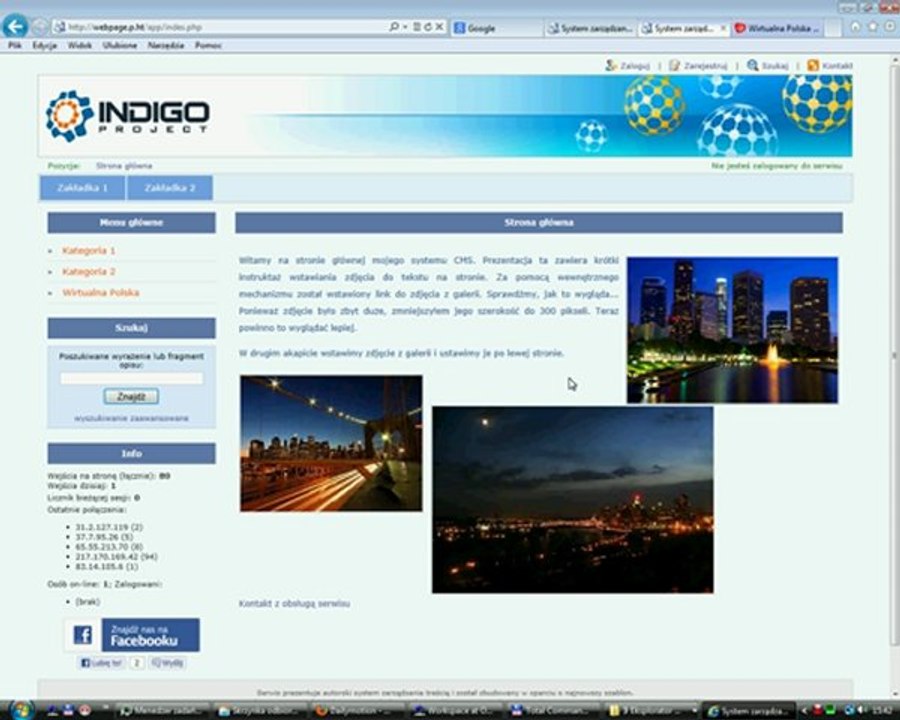Screen dimensions: 900x720
Task: Click the Brooklyn Bridge night photo thumbnail
Action: (331, 443)
